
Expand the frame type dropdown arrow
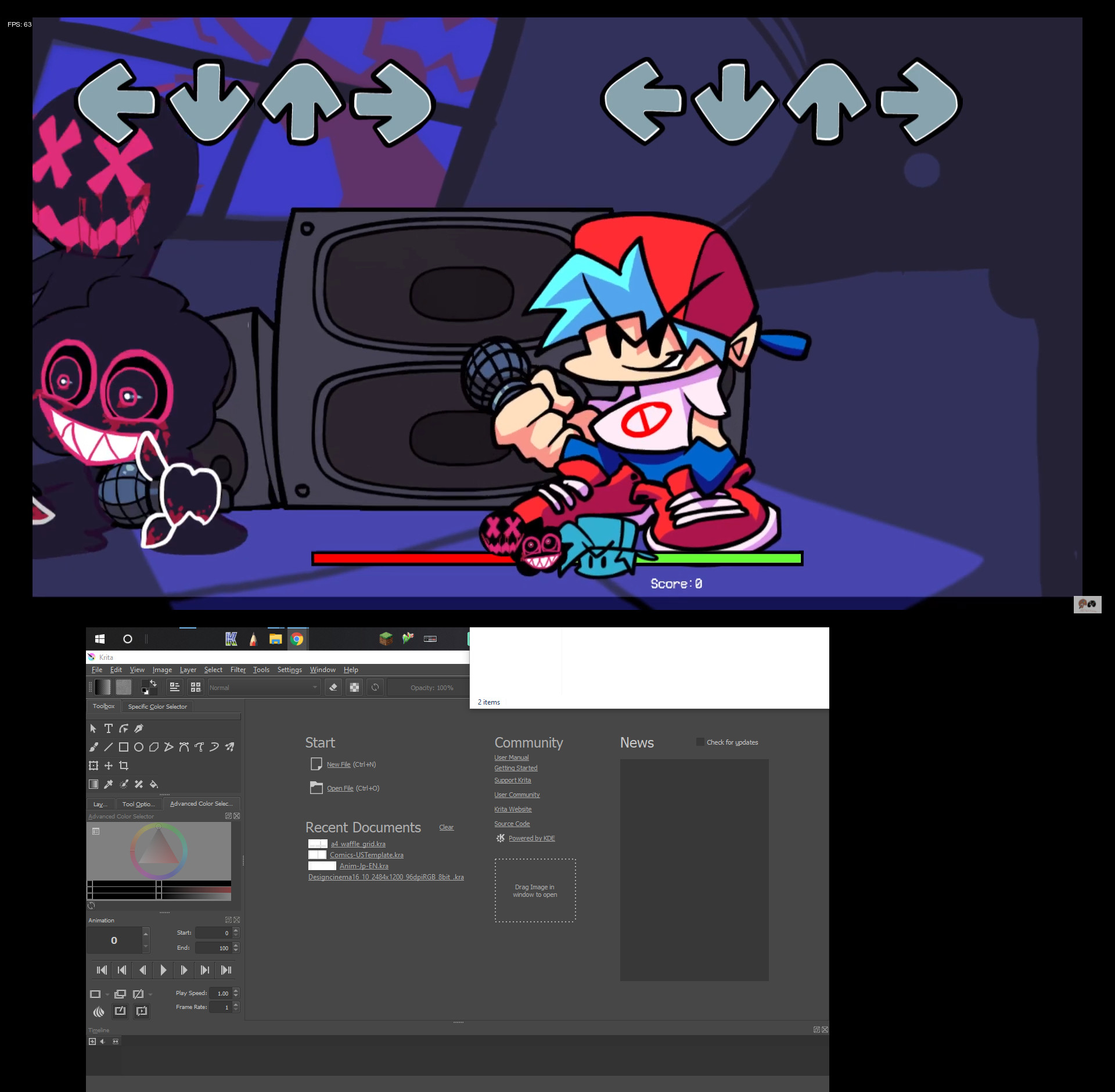point(107,994)
